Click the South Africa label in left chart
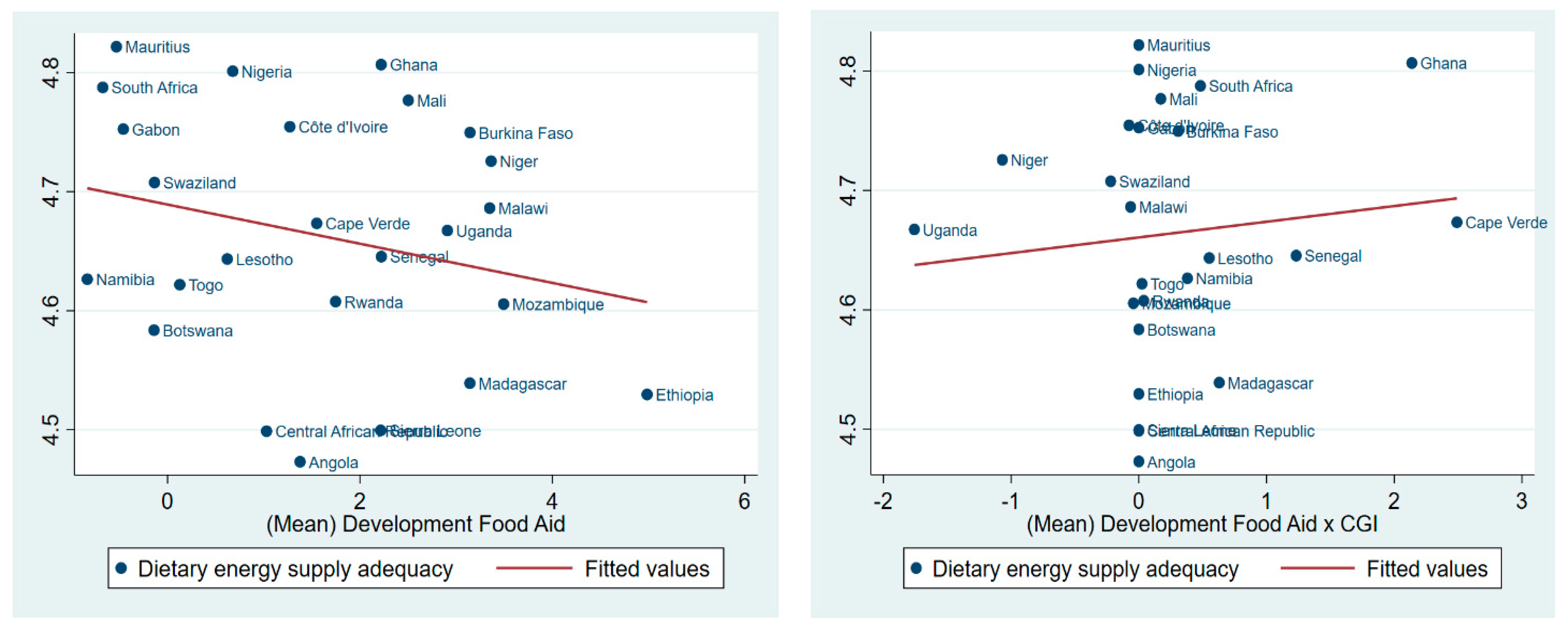Viewport: 1568px width, 627px height. (154, 88)
